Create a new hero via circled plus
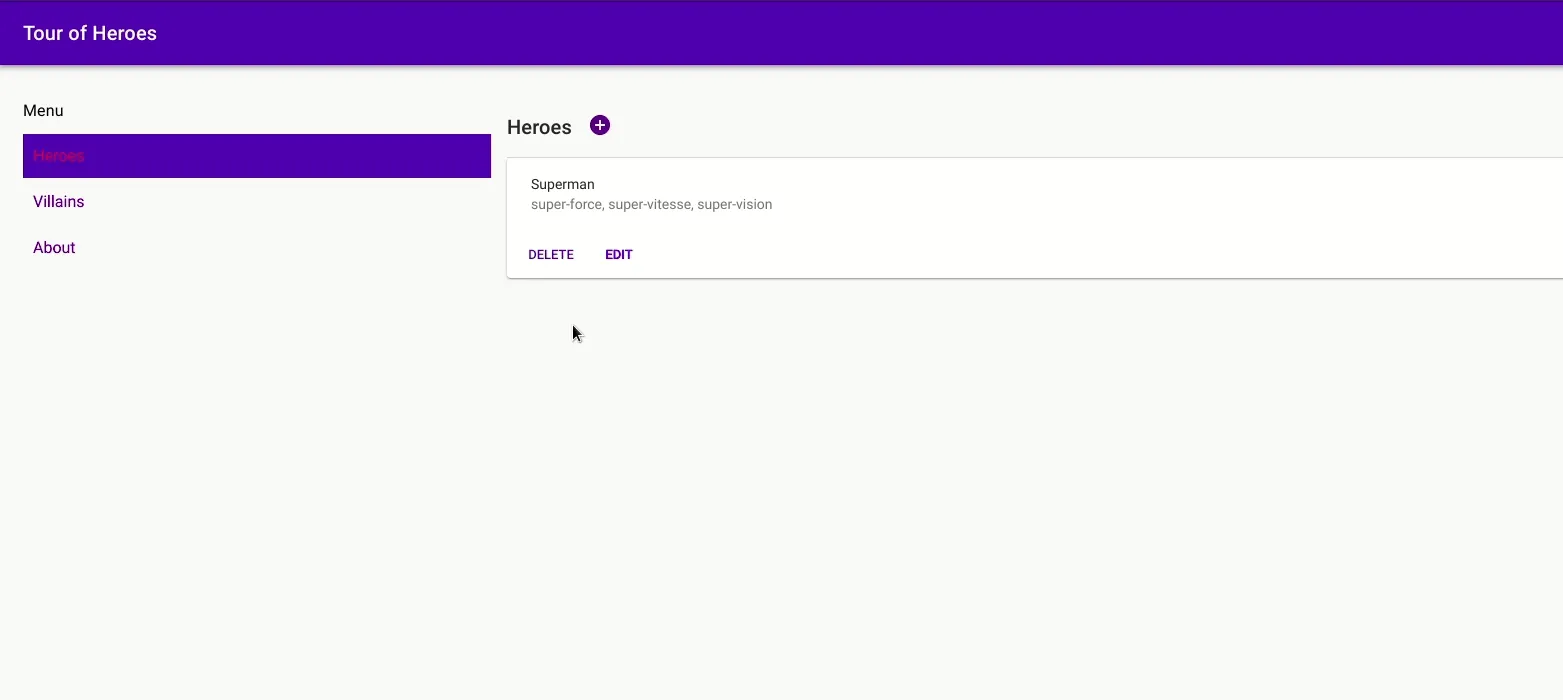Viewport: 1563px width, 700px height. (600, 125)
